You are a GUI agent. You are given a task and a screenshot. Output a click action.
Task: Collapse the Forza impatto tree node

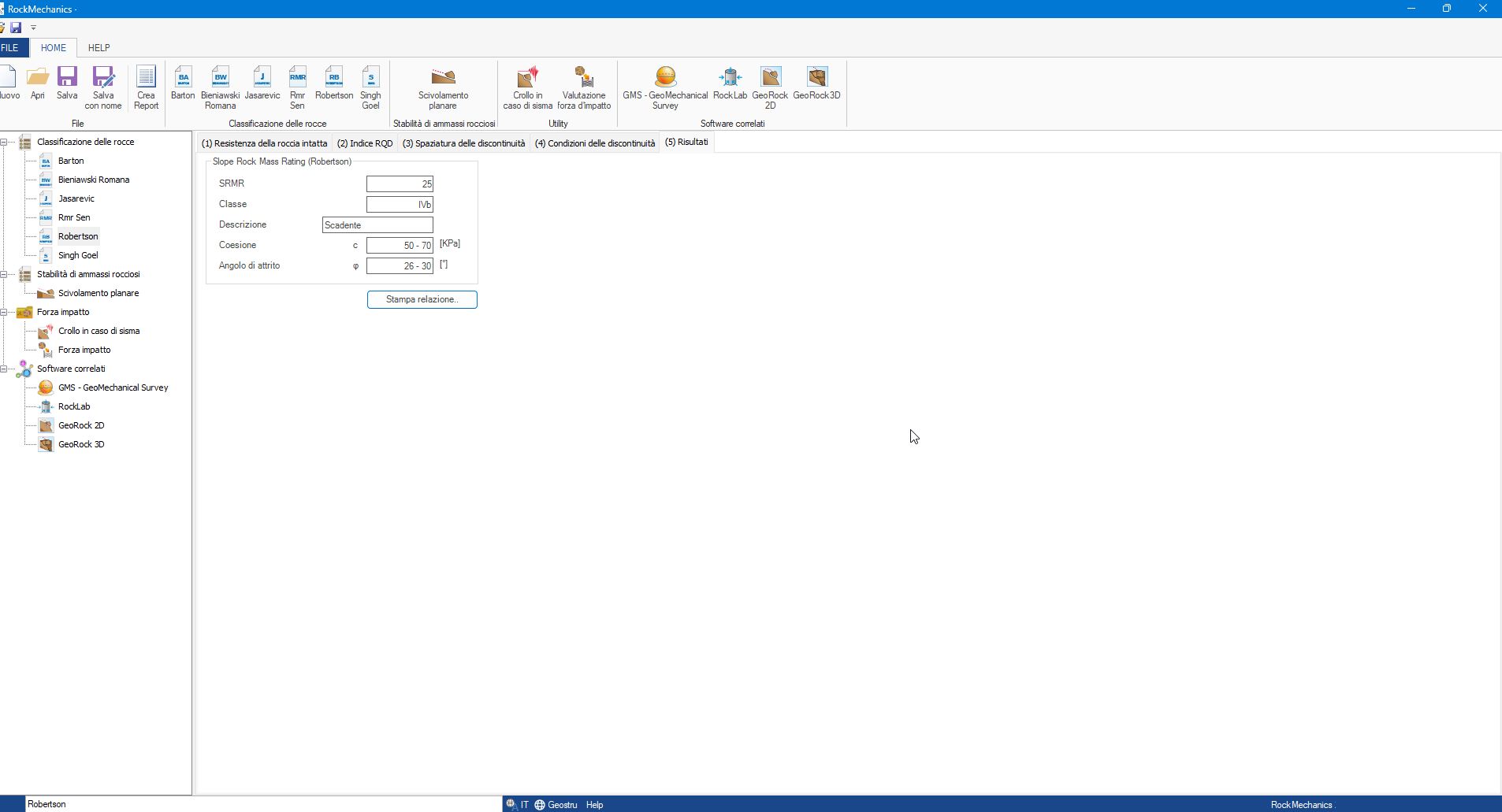click(4, 313)
